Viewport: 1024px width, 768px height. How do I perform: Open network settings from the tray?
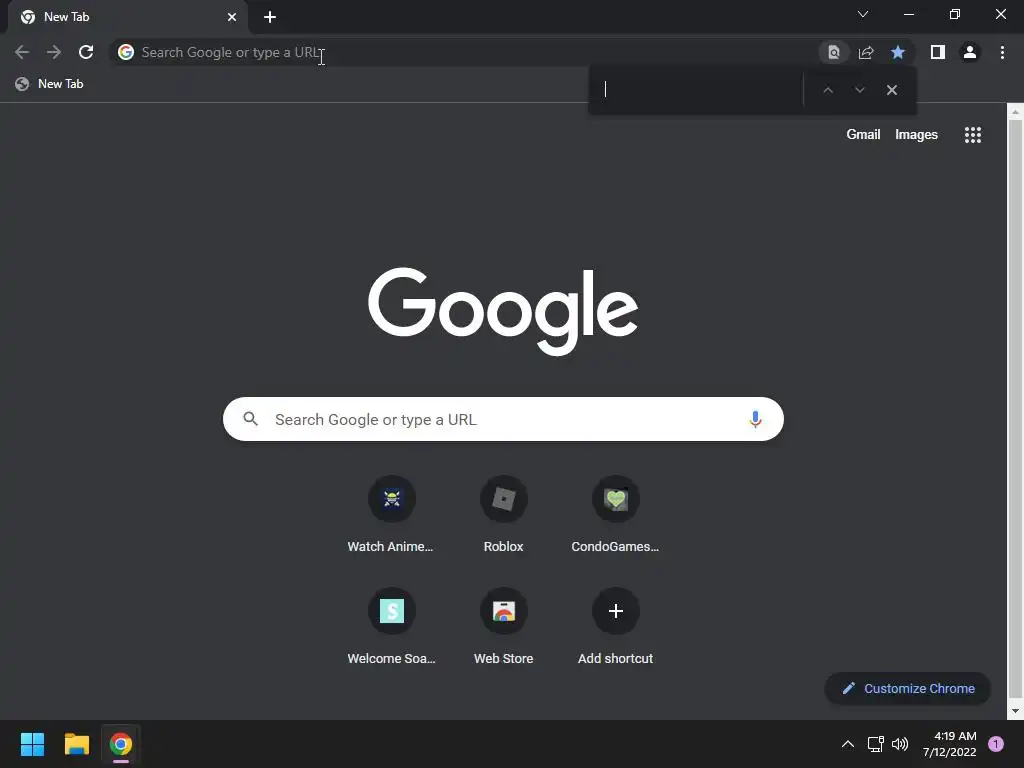pos(875,744)
